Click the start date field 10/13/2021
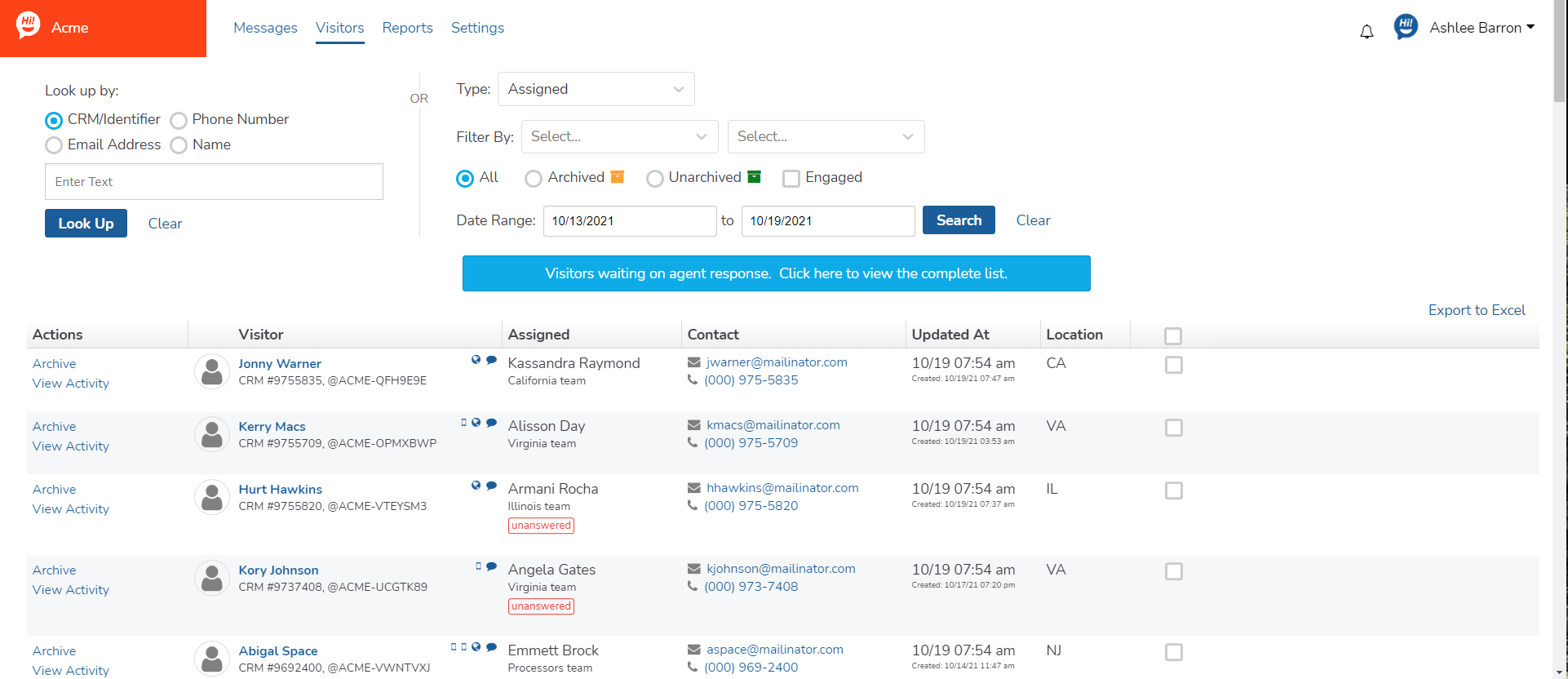Image resolution: width=1568 pixels, height=679 pixels. point(629,221)
